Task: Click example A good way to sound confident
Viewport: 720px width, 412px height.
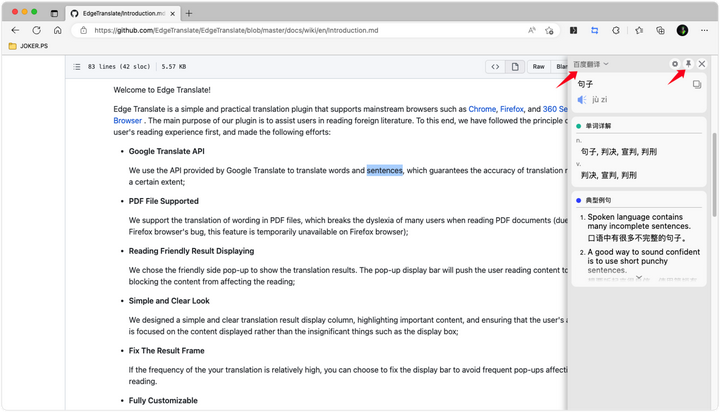Action: point(643,261)
